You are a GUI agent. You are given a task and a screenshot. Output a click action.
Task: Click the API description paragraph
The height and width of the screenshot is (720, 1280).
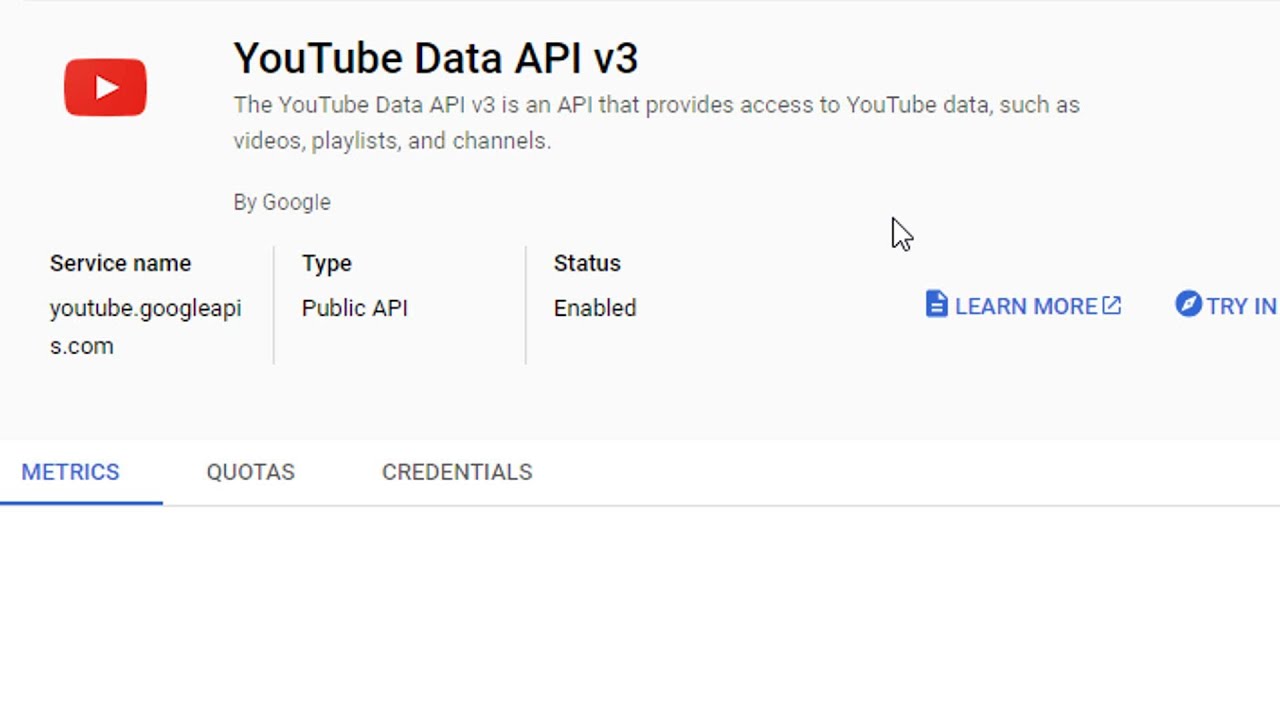pos(655,122)
